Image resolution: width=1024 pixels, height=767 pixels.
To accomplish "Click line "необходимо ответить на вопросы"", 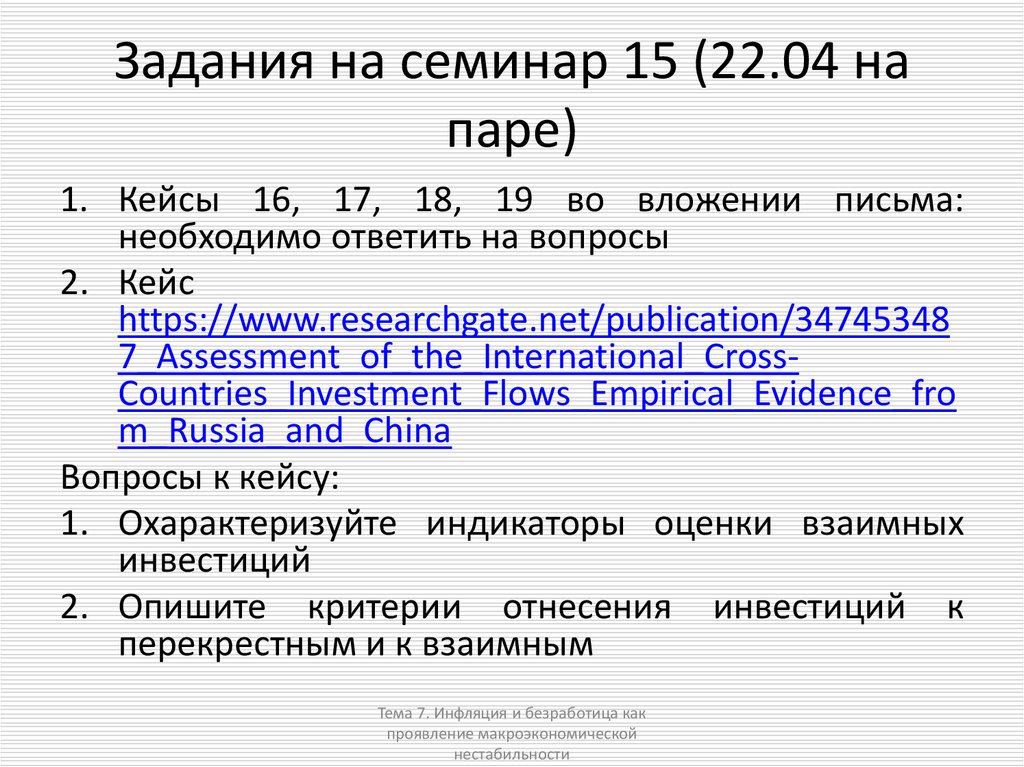I will tap(393, 237).
